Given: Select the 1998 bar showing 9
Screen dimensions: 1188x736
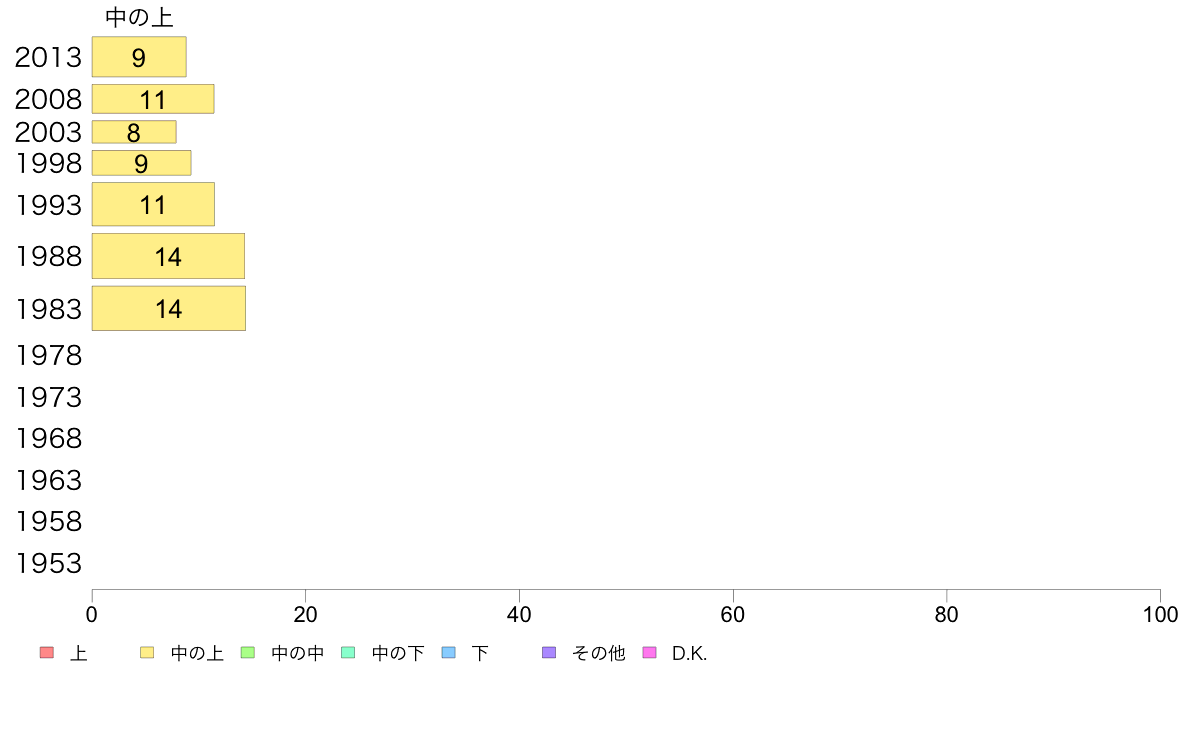Looking at the screenshot, I should 142,163.
